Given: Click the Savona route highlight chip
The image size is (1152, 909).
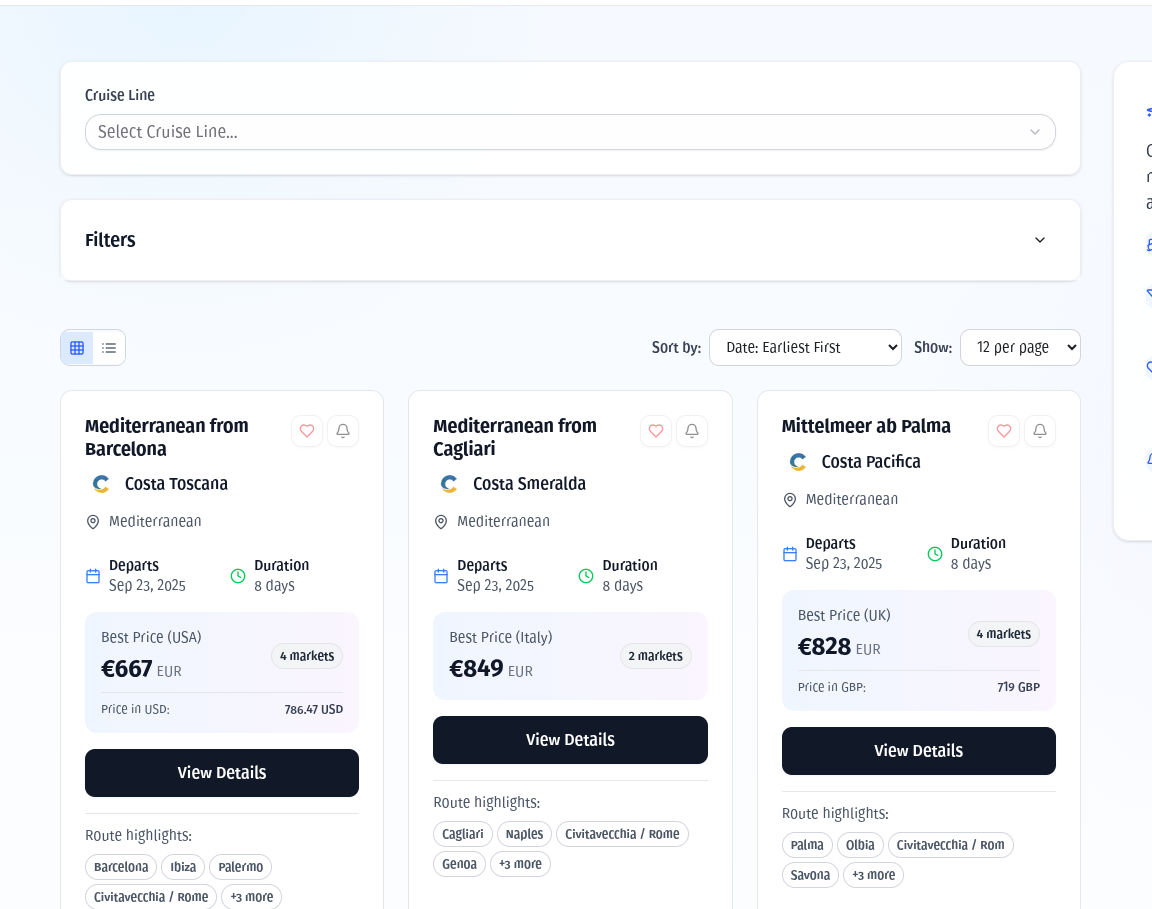Looking at the screenshot, I should pyautogui.click(x=810, y=875).
